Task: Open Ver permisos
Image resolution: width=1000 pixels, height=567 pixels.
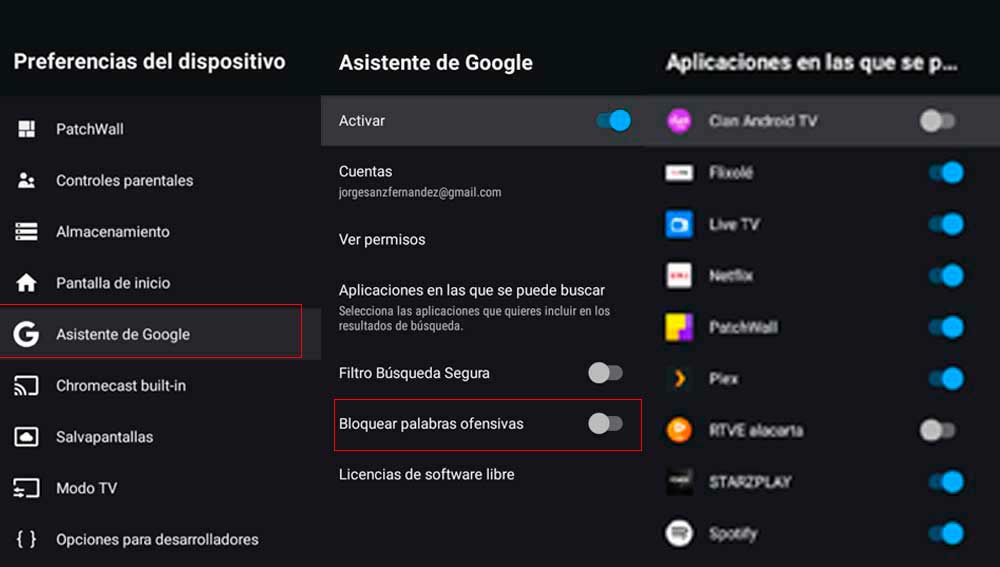Action: 483,239
